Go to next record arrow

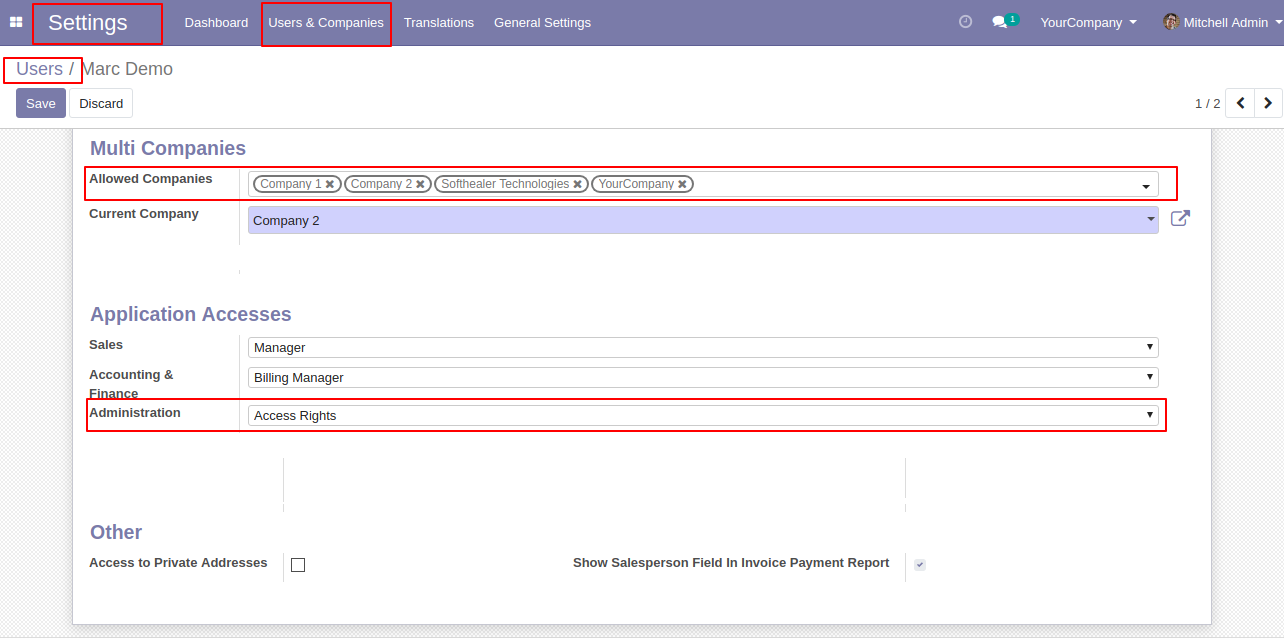point(1268,103)
